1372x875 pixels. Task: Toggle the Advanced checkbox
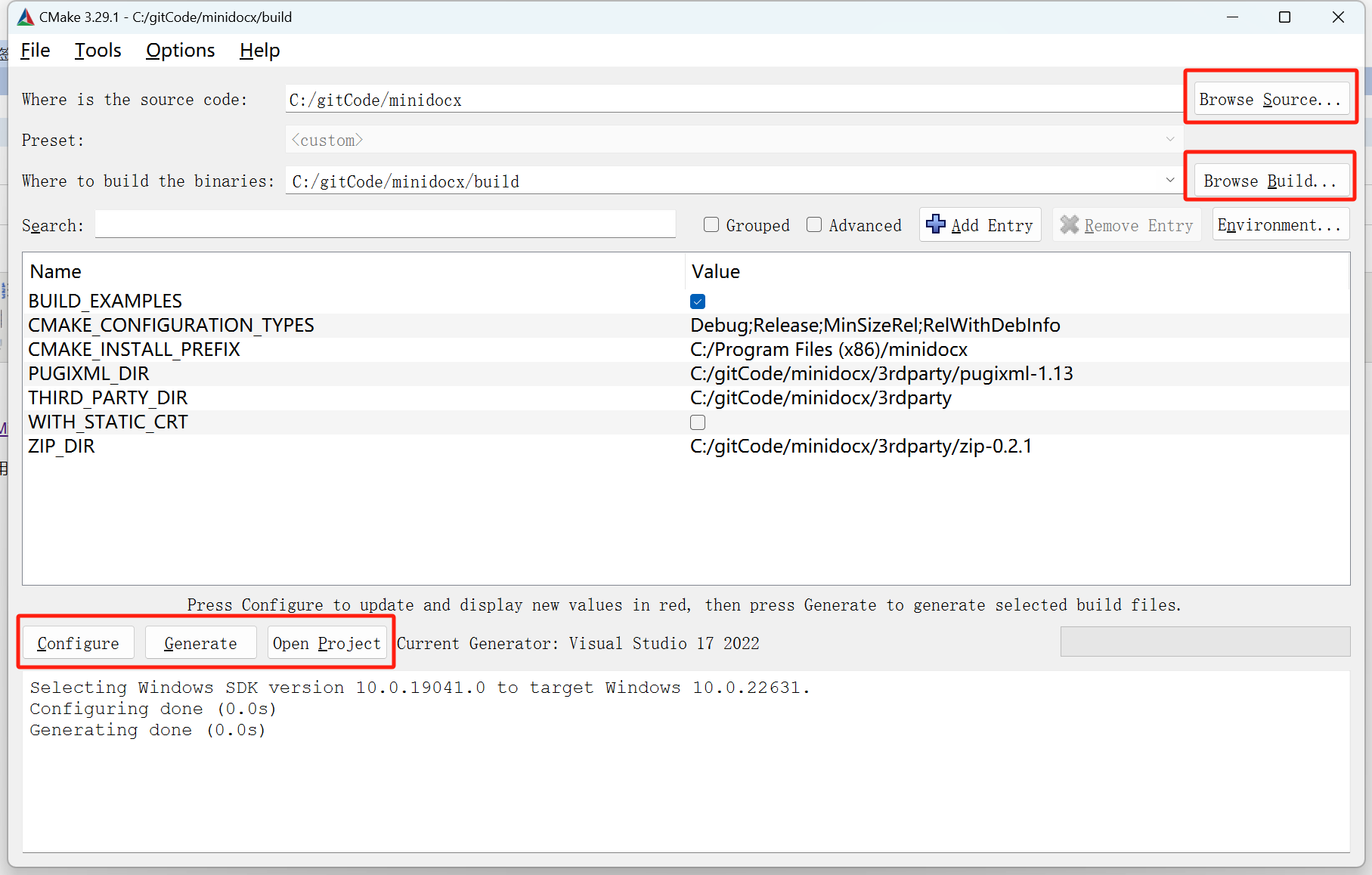814,225
